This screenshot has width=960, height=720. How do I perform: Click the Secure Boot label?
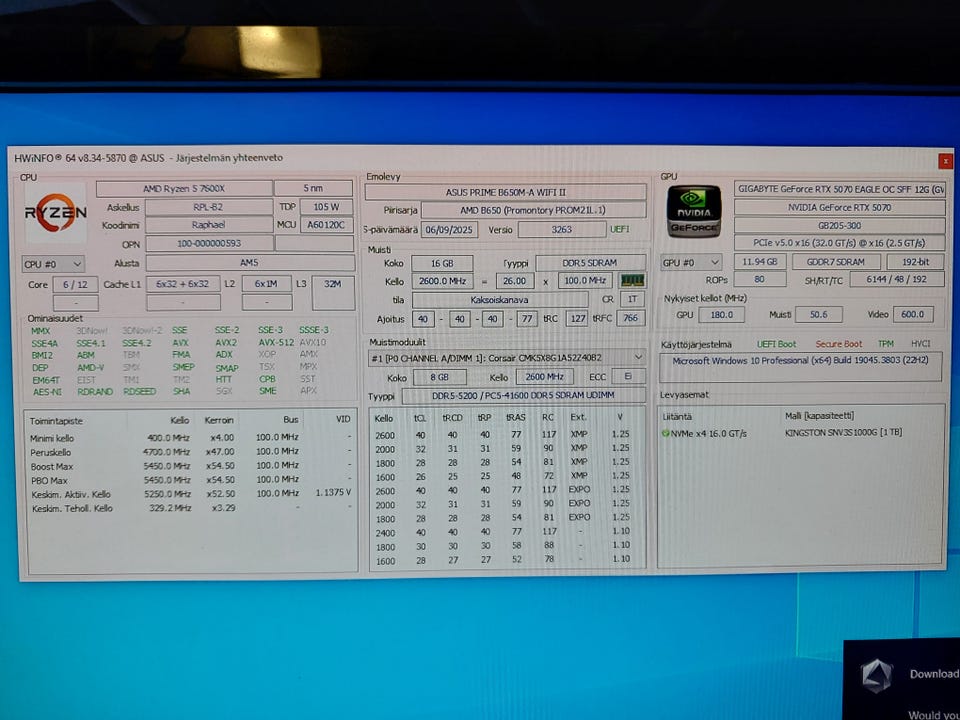point(838,344)
